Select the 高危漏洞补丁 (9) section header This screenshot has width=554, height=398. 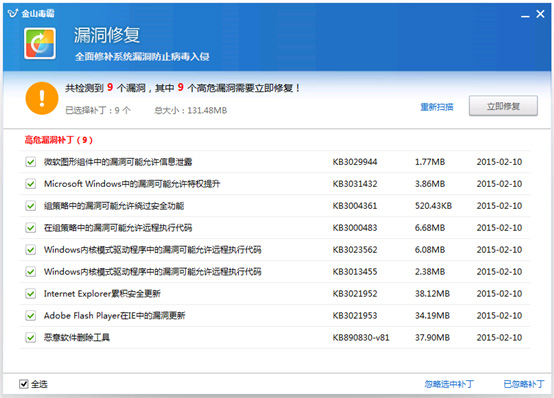coord(59,140)
